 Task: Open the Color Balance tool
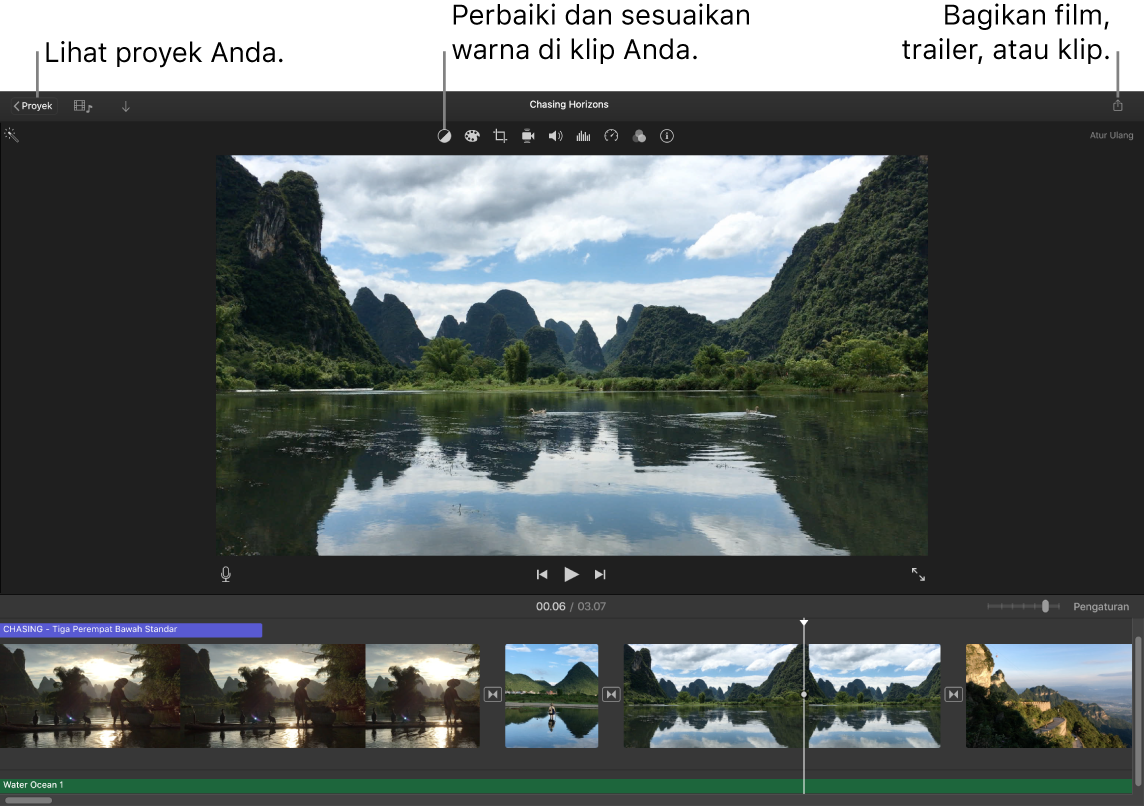coord(444,136)
